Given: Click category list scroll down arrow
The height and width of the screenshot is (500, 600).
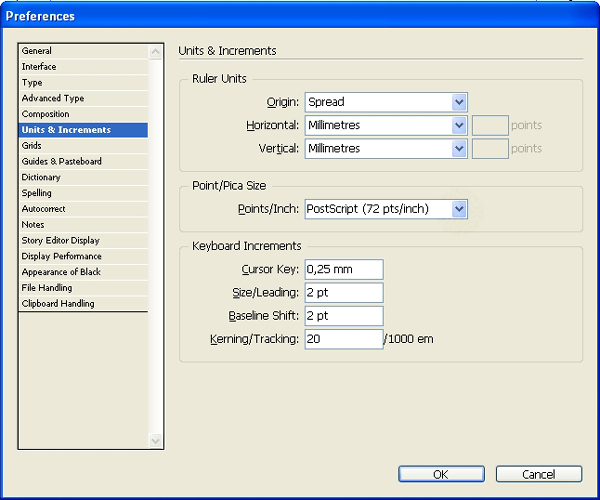Looking at the screenshot, I should coord(155,441).
